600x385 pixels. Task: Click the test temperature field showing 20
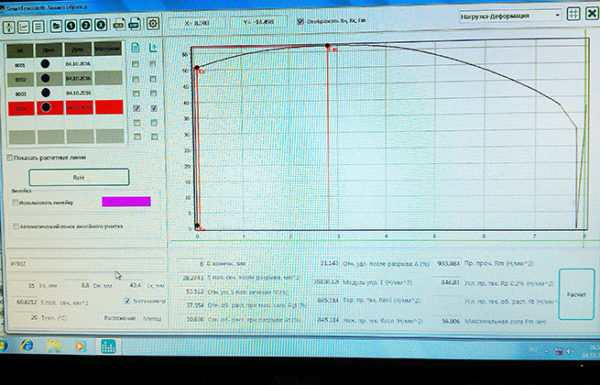click(24, 317)
